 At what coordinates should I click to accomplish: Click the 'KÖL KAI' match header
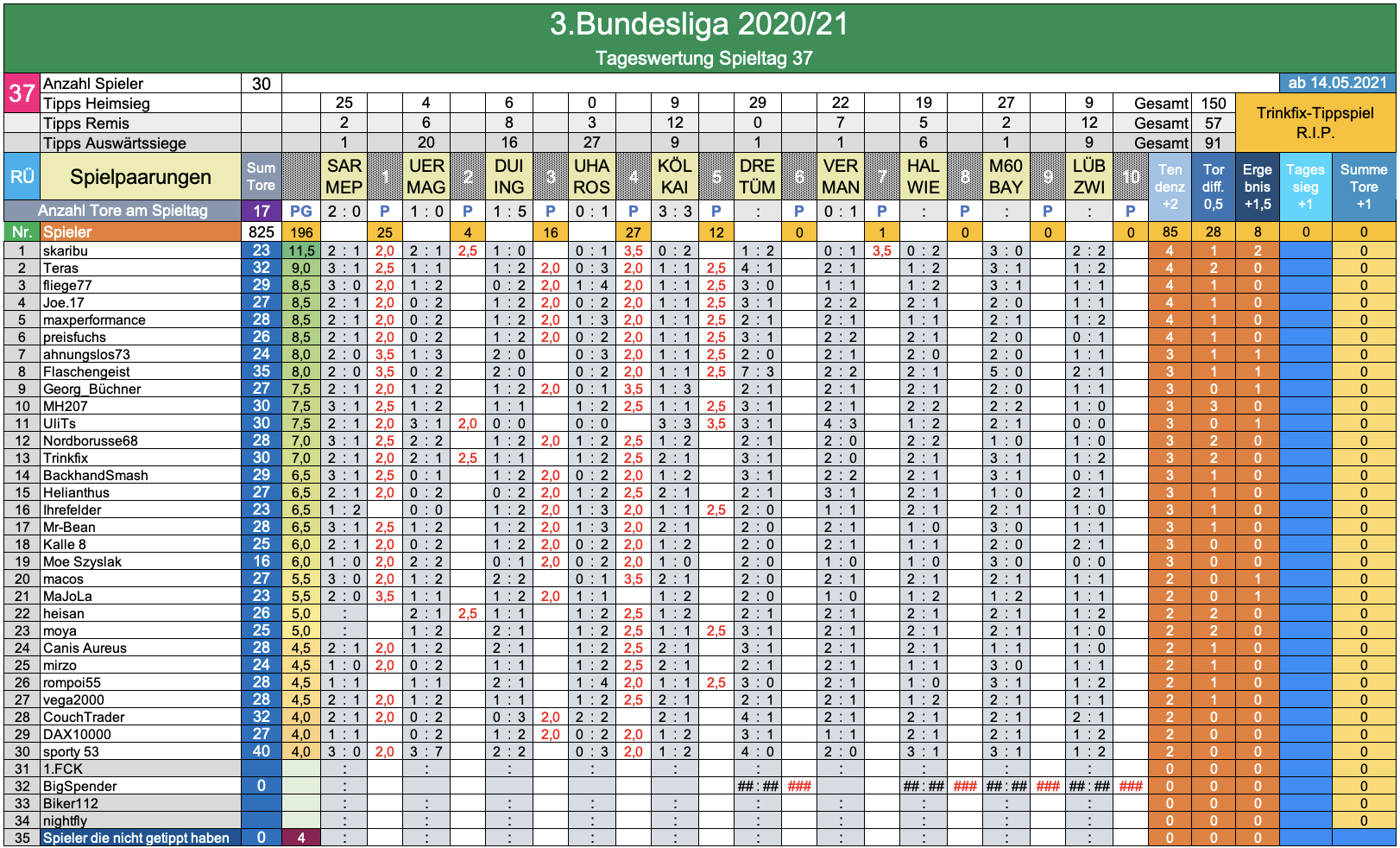675,176
